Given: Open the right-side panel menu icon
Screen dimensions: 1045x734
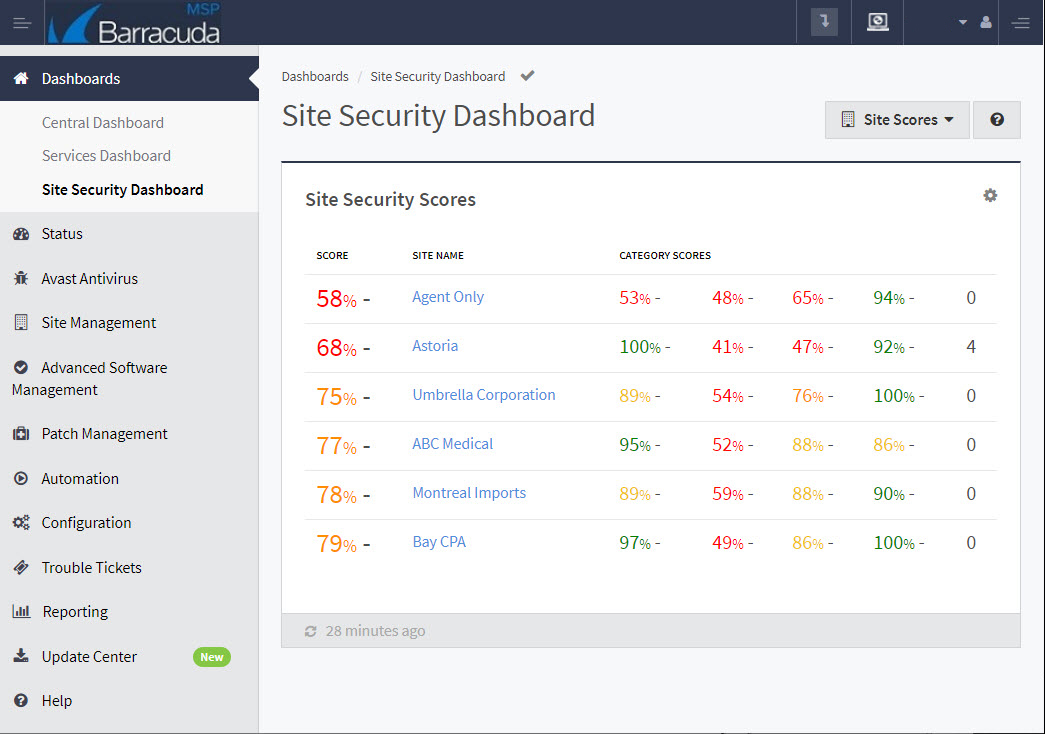Looking at the screenshot, I should click(1020, 23).
